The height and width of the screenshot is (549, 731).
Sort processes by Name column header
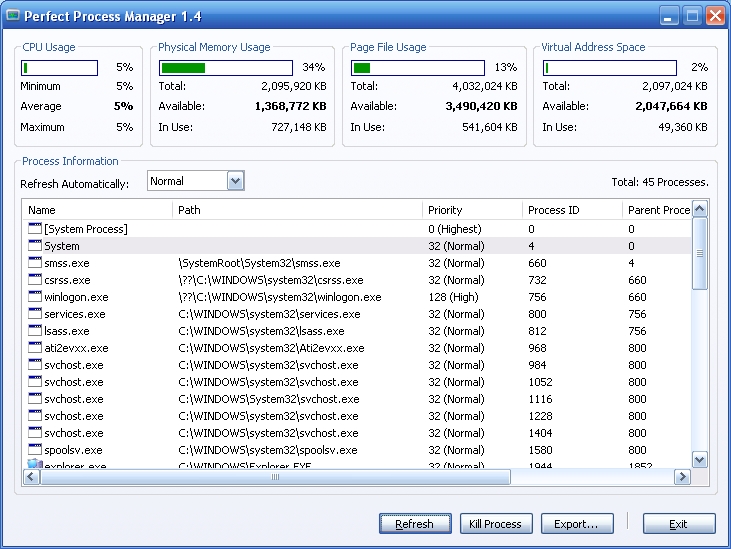click(97, 210)
